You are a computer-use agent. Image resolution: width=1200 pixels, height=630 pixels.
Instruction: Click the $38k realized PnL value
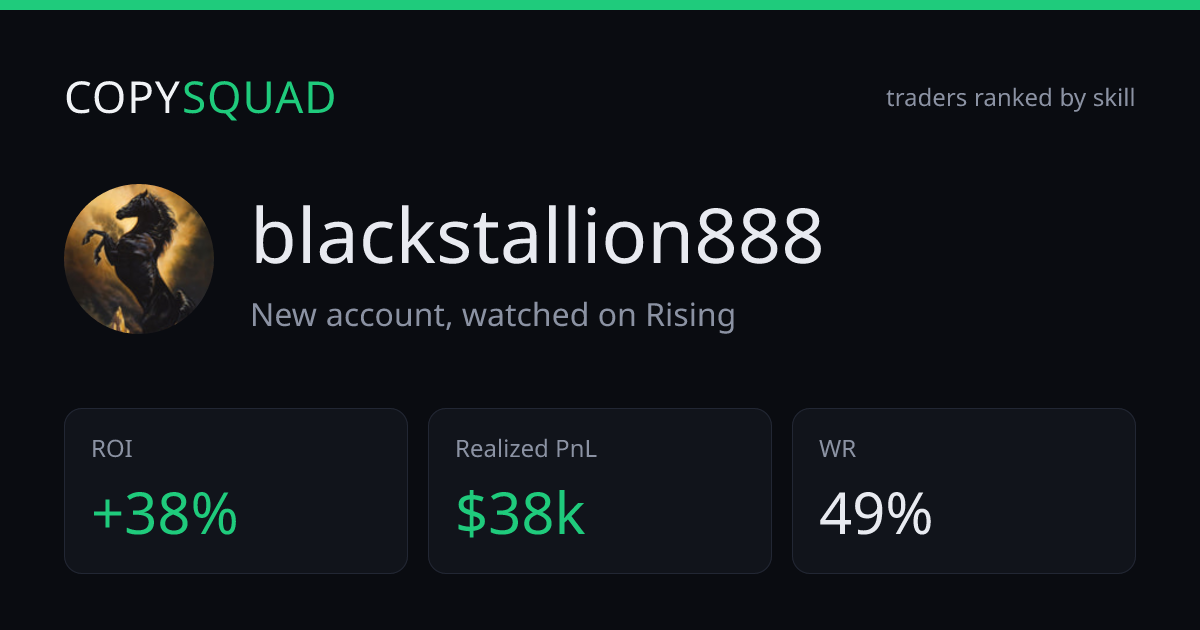520,515
